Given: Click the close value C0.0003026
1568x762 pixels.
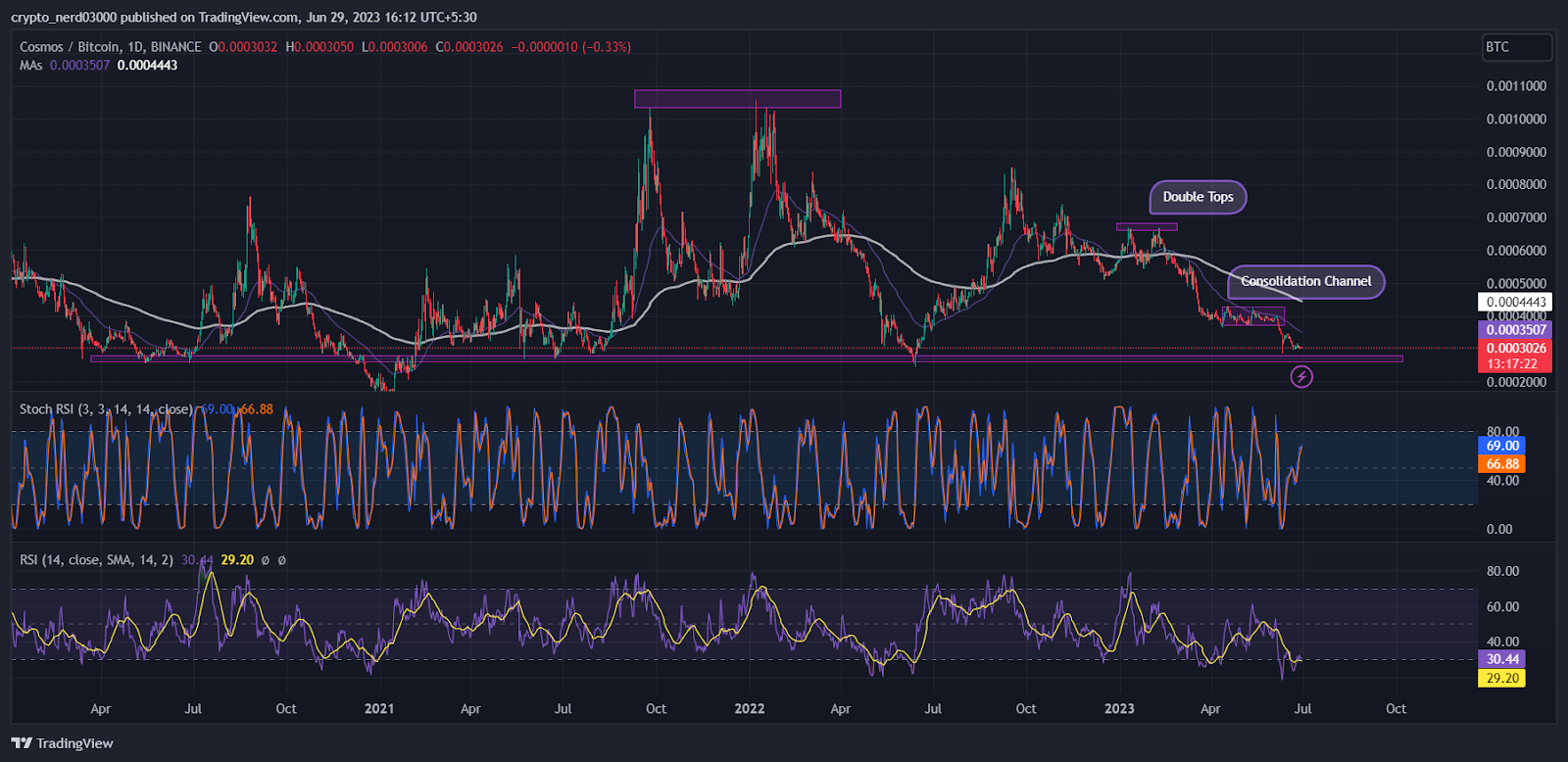Looking at the screenshot, I should click(x=470, y=47).
